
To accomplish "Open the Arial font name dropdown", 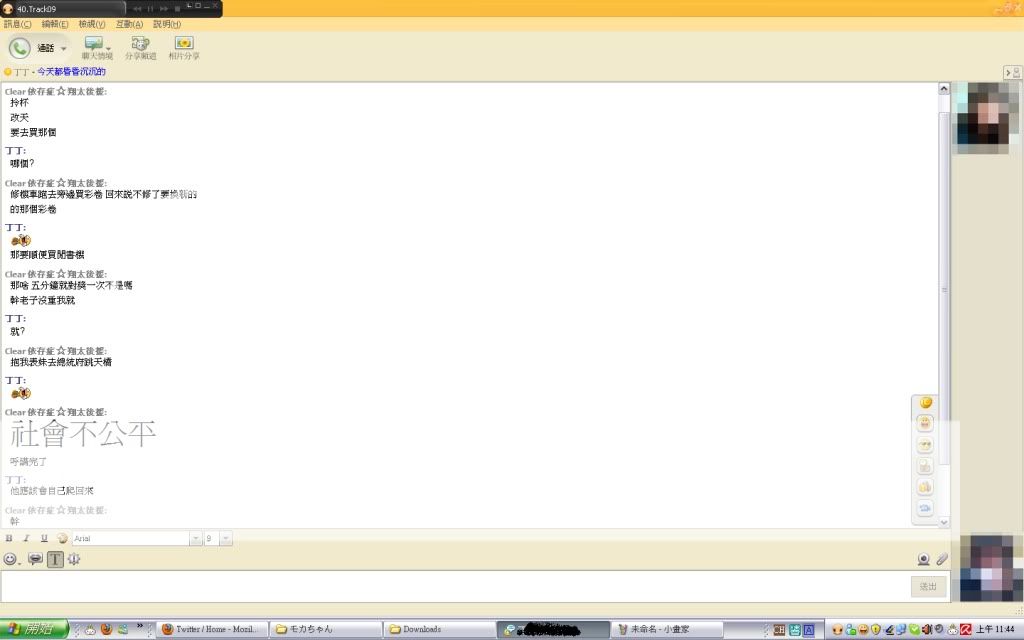I will [196, 538].
